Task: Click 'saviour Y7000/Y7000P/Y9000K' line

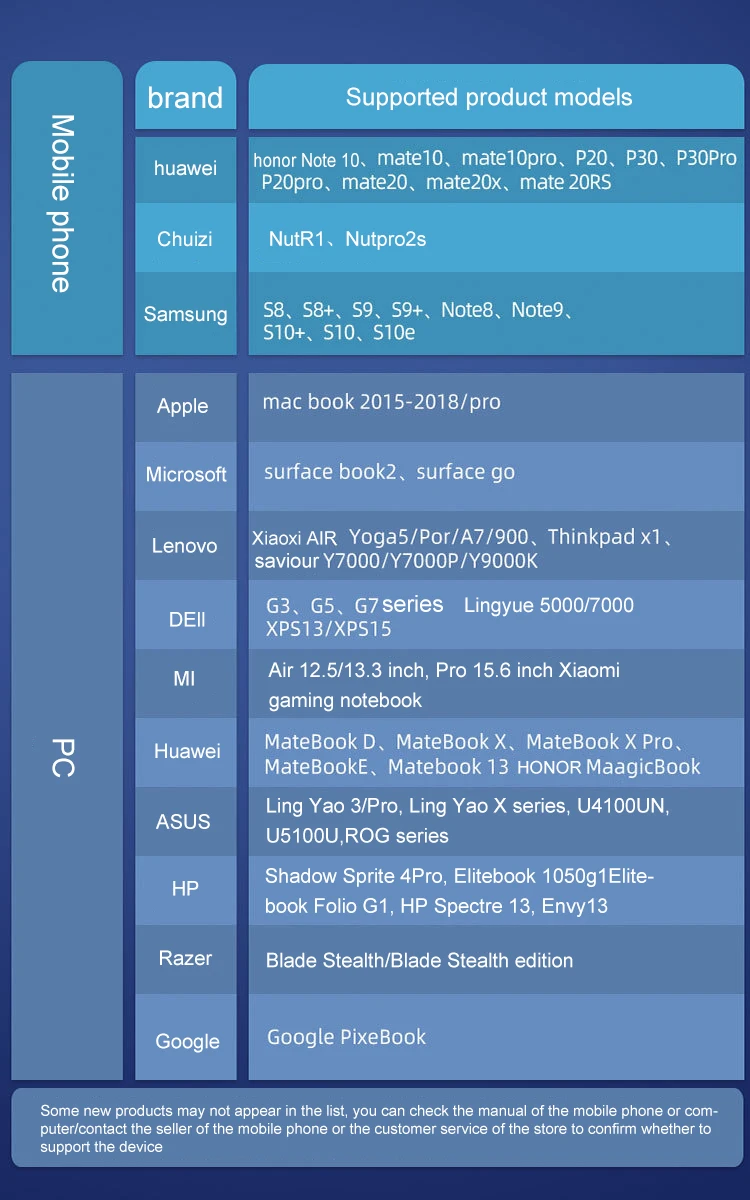Action: [x=396, y=561]
